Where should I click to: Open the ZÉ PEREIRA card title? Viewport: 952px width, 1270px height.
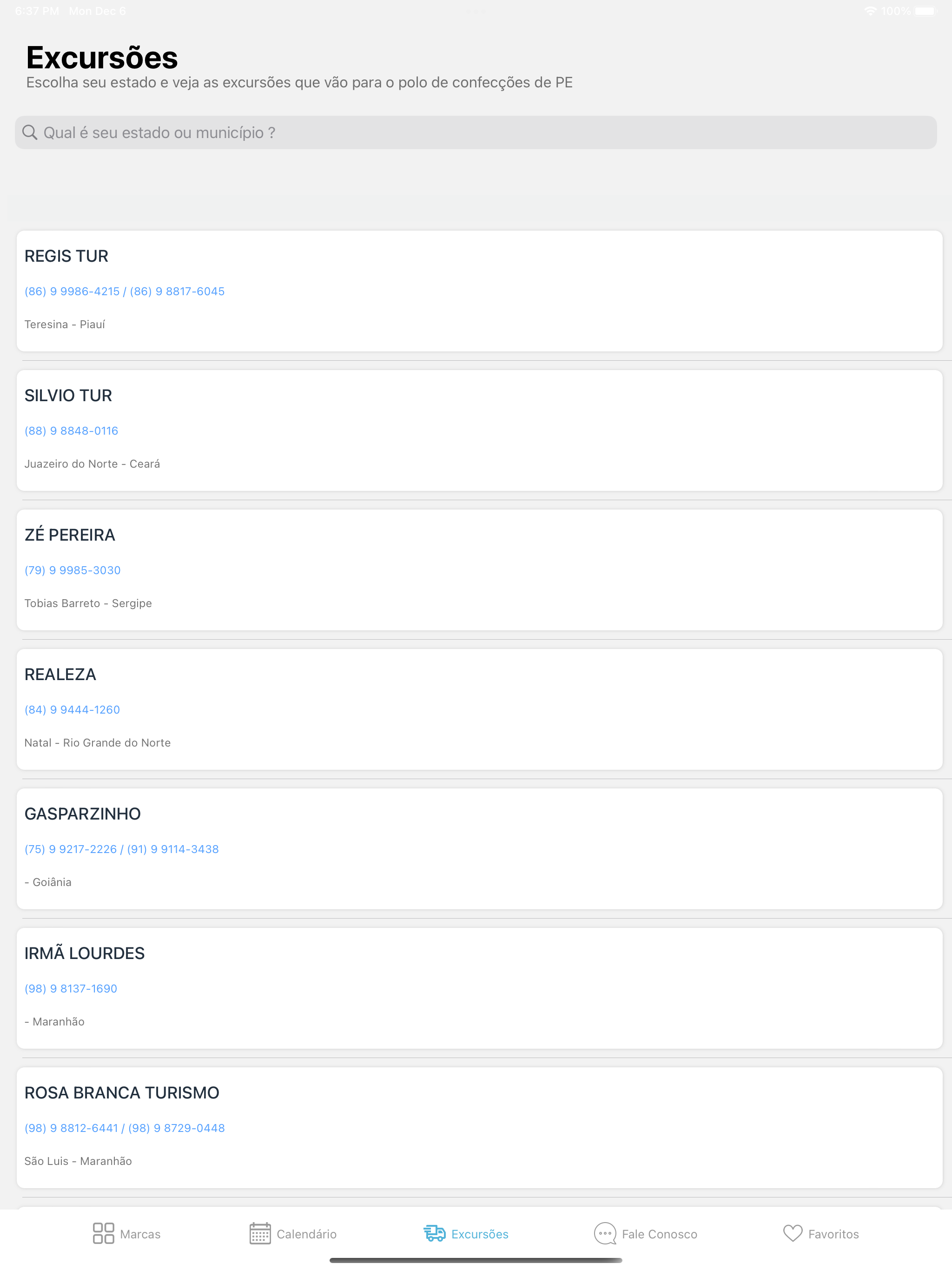[x=70, y=535]
